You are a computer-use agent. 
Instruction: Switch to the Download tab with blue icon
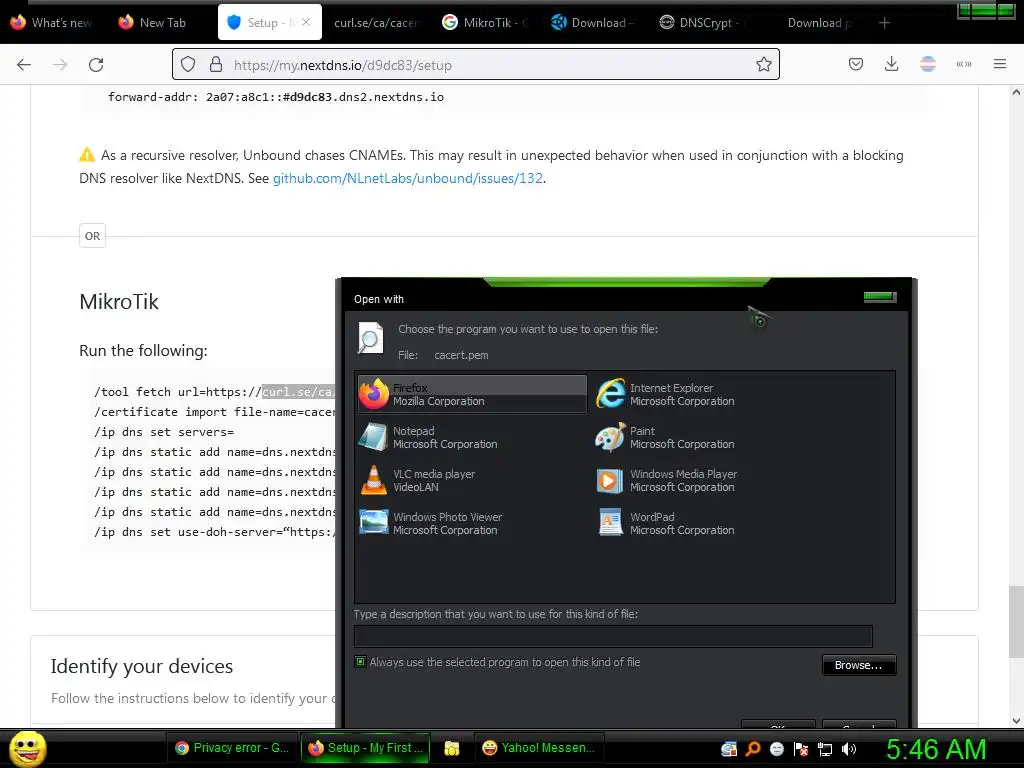(x=592, y=23)
